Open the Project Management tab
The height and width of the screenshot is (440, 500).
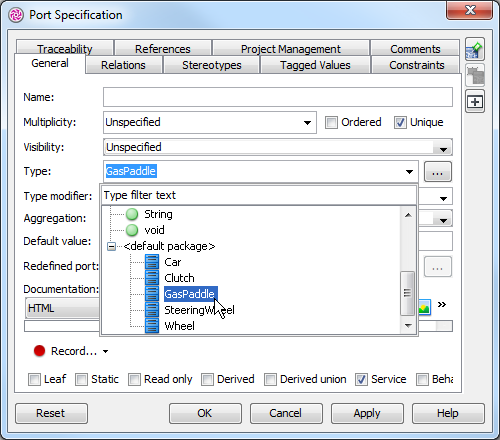(x=291, y=49)
